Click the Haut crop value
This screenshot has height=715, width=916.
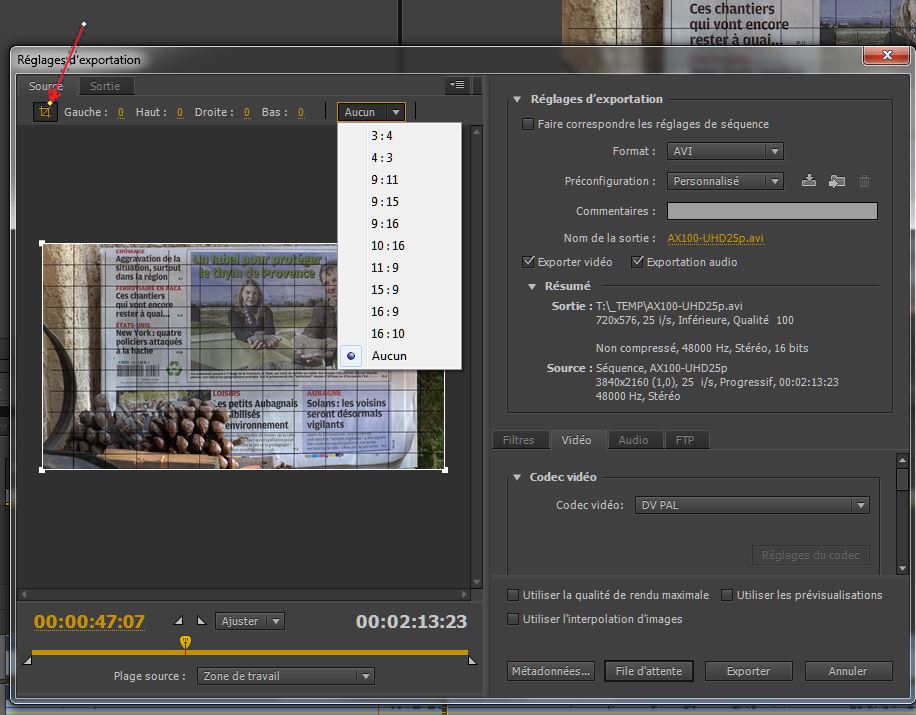point(180,112)
